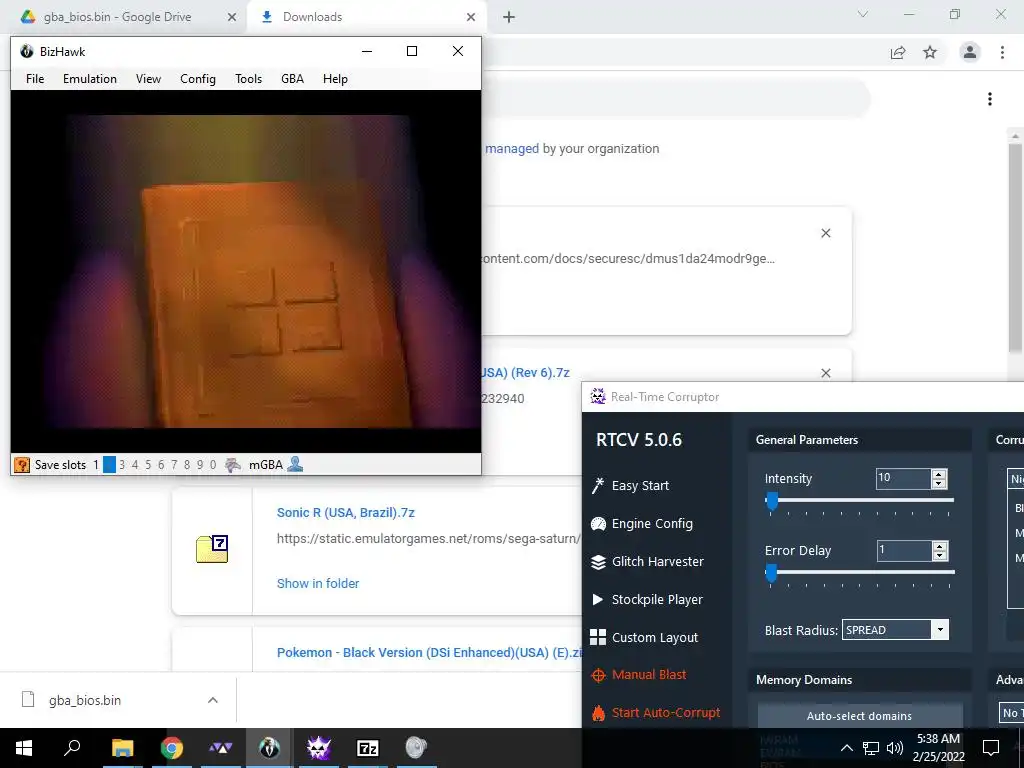
Task: Remove the googleusercontent download entry
Action: click(x=825, y=233)
